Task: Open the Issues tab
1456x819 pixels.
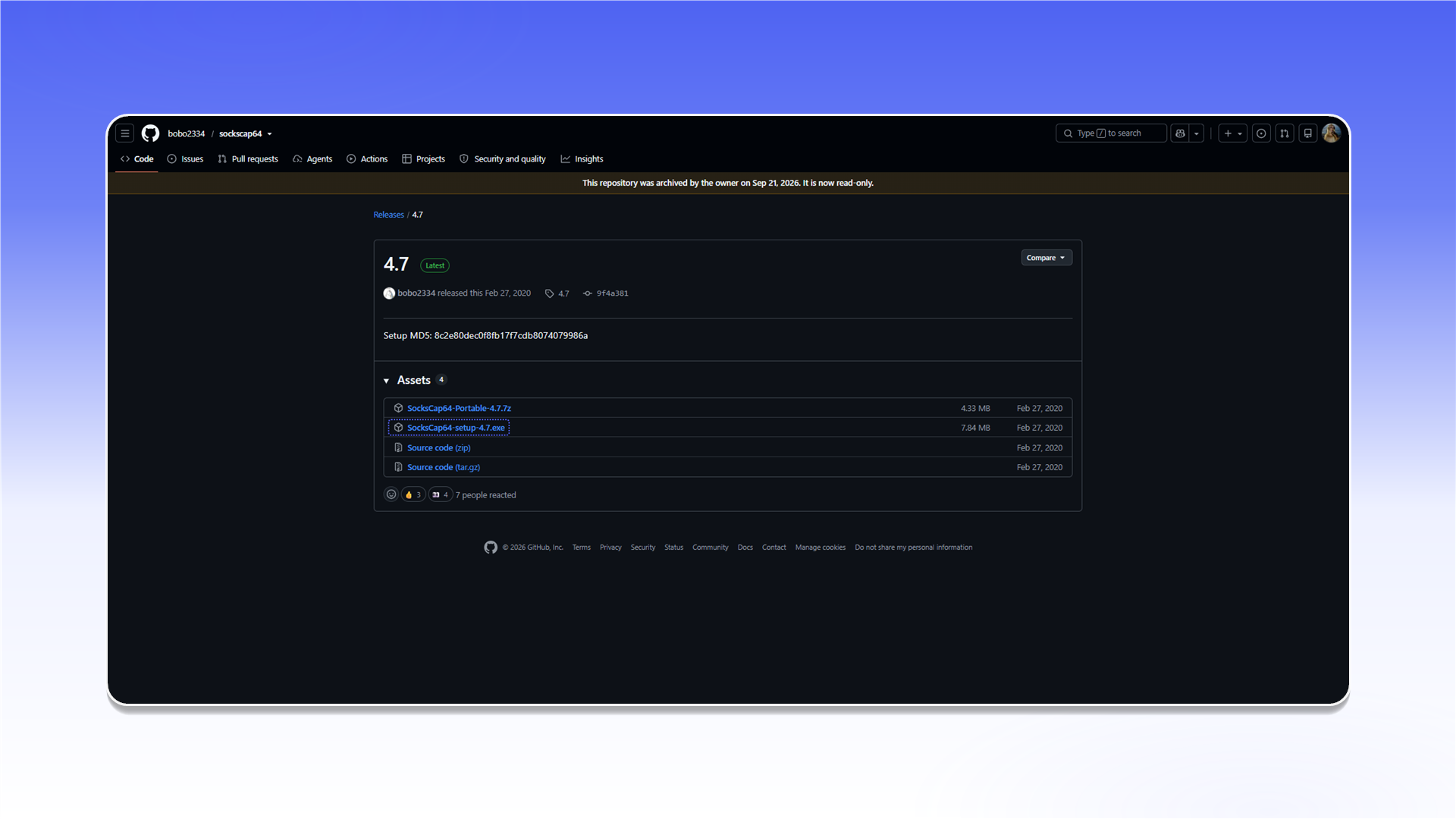Action: click(185, 159)
